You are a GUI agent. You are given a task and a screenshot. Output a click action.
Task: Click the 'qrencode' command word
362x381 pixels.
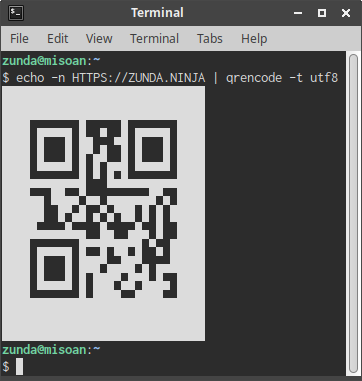point(254,78)
